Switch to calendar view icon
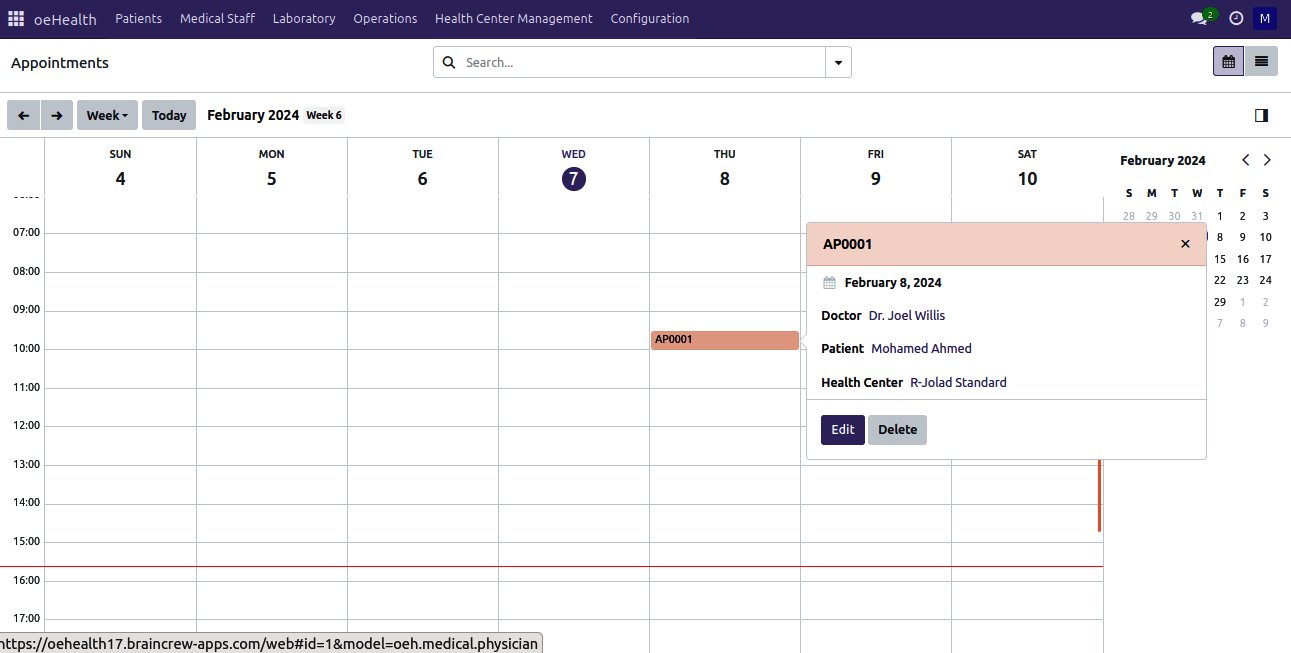The height and width of the screenshot is (653, 1291). [x=1228, y=61]
